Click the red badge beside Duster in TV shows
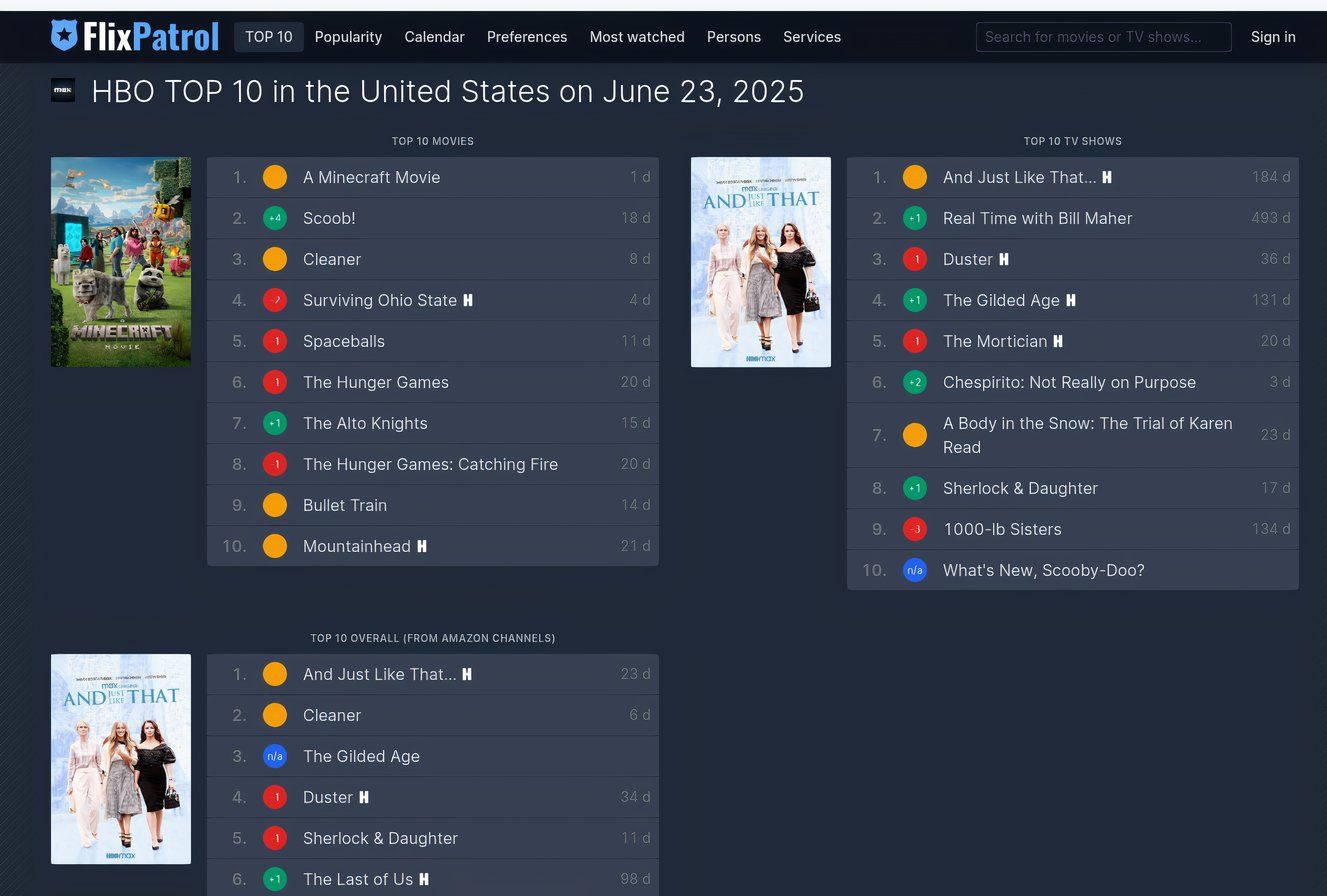Viewport: 1327px width, 896px height. 915,259
